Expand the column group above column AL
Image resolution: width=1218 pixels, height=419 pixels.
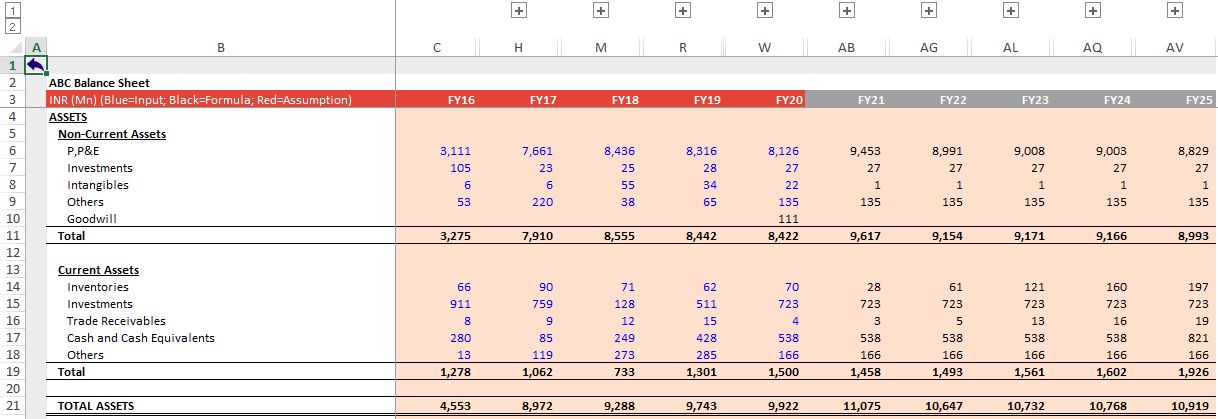(1010, 10)
